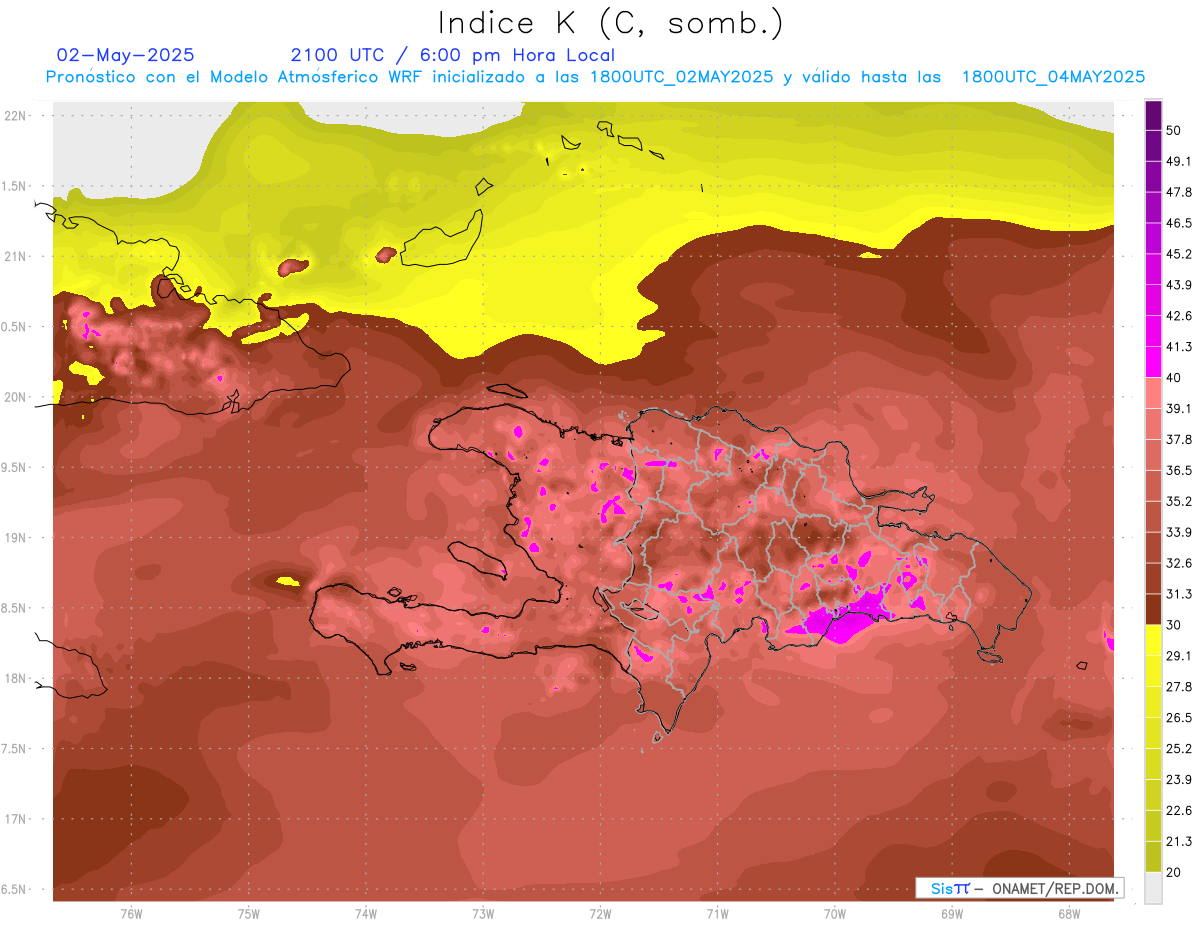Click the 21N latitude label
Viewport: 1200px width, 927px height.
coord(17,256)
